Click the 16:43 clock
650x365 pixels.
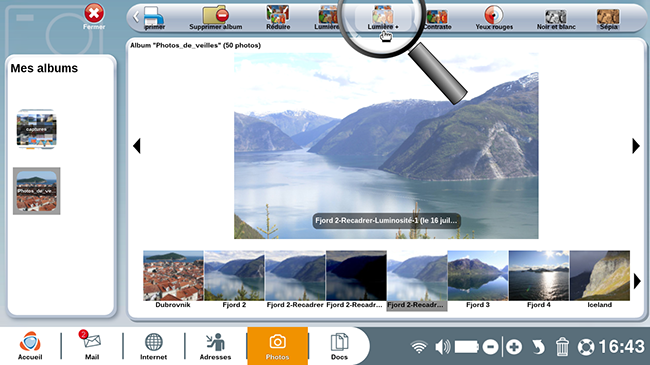click(621, 347)
